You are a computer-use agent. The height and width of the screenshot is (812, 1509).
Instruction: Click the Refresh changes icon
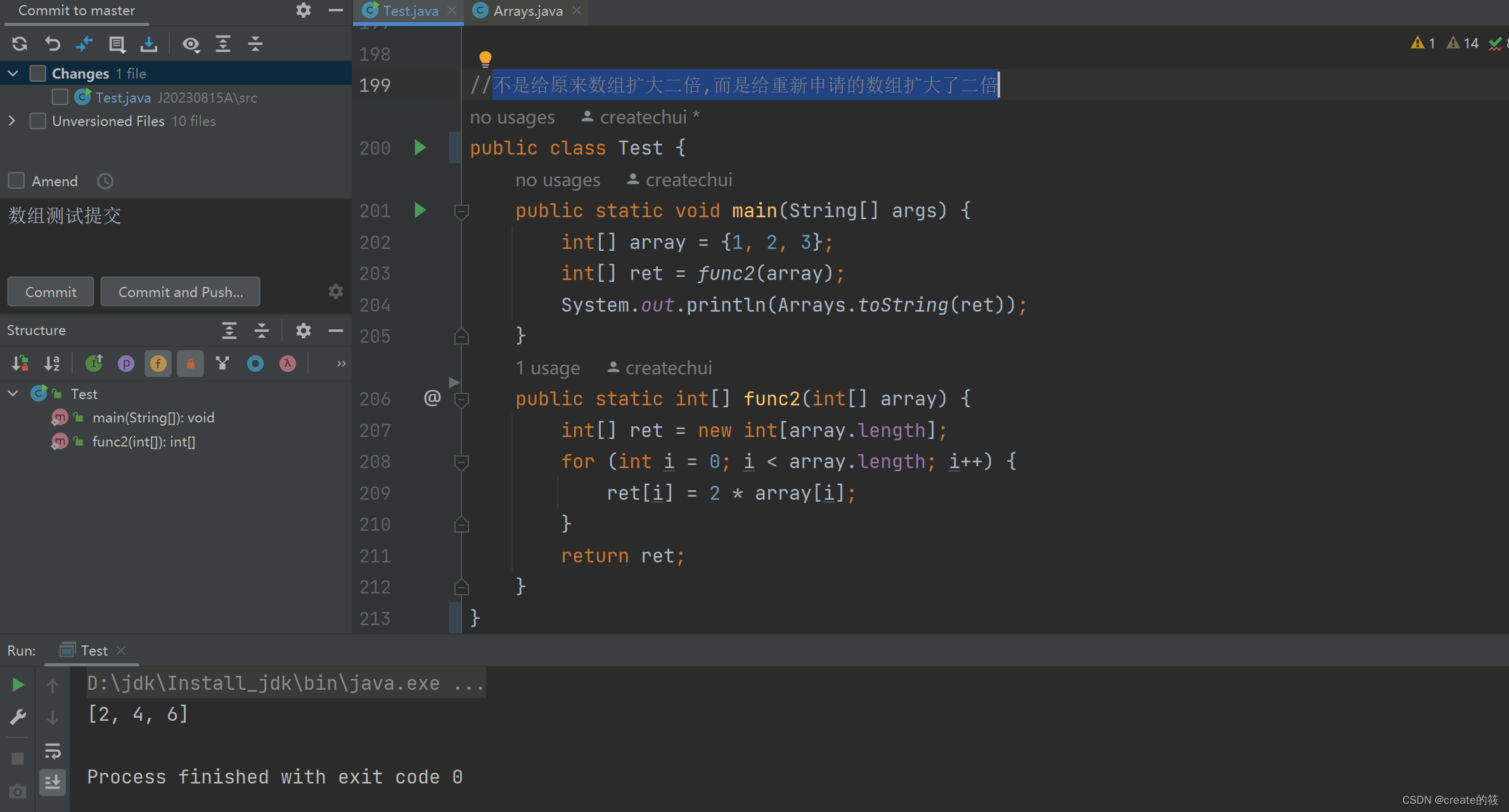20,44
